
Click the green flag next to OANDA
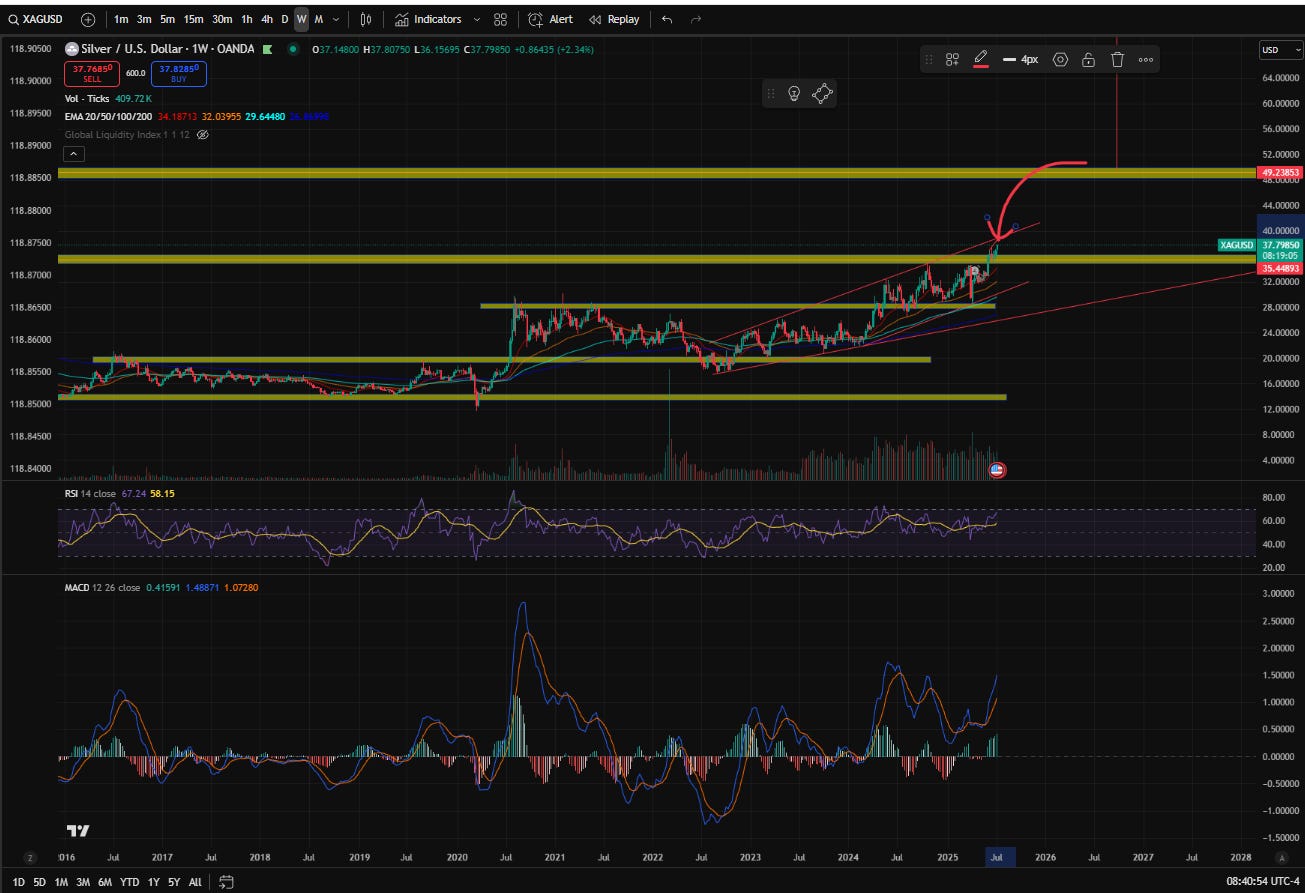click(x=267, y=48)
